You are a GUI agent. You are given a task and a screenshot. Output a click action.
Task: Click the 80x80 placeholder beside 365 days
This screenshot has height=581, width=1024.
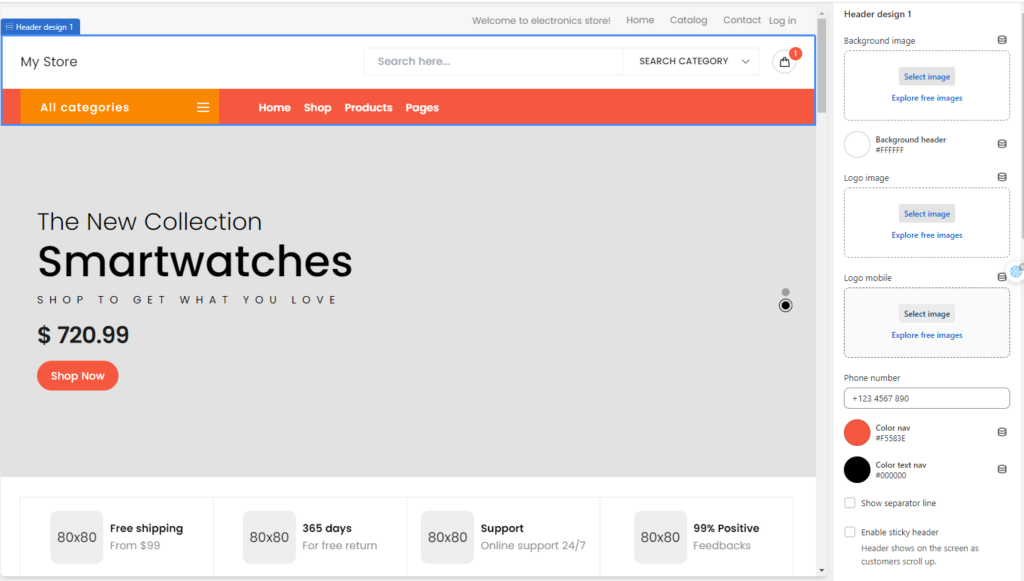click(269, 537)
